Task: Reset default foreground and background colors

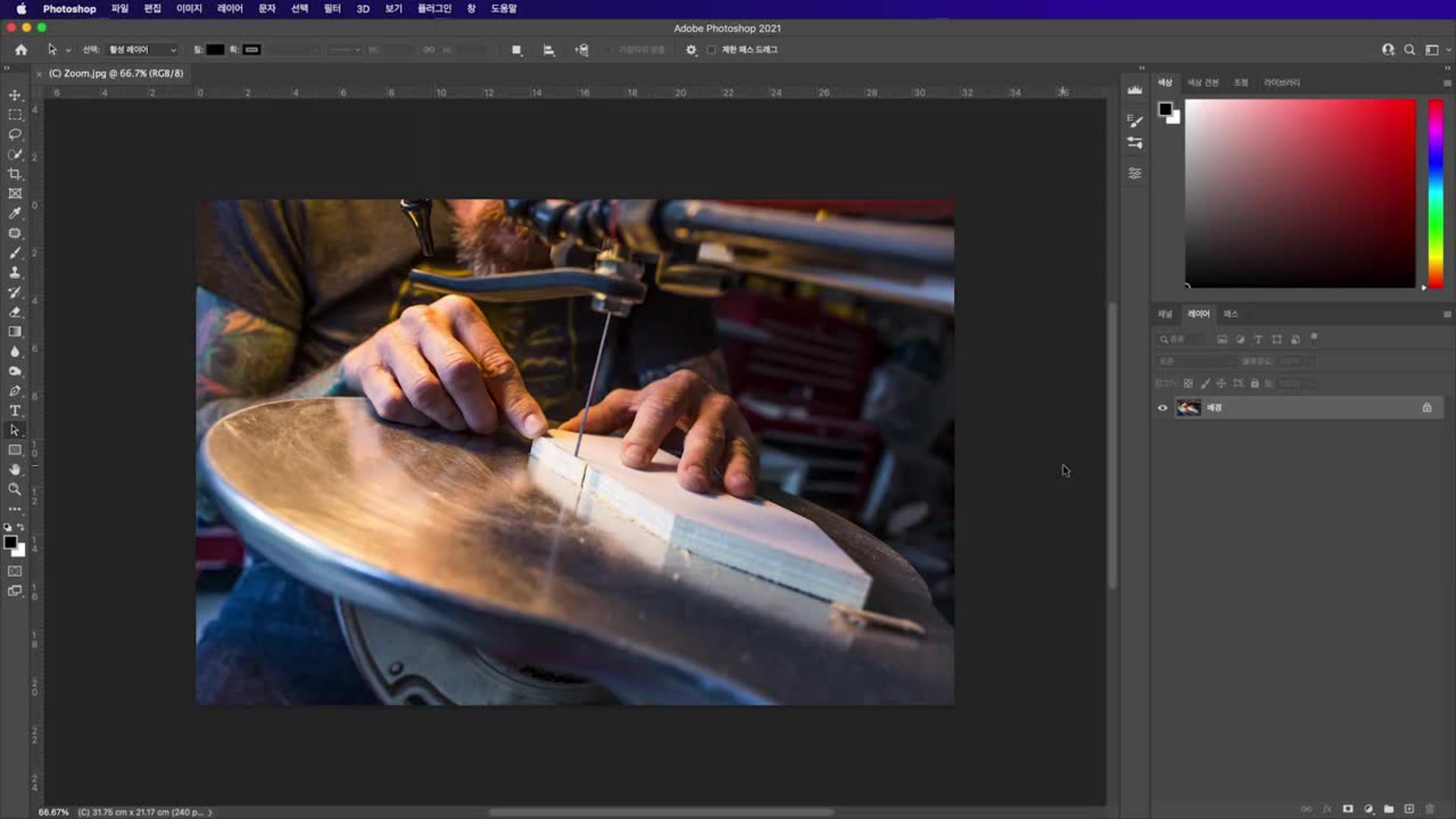Action: [x=8, y=527]
